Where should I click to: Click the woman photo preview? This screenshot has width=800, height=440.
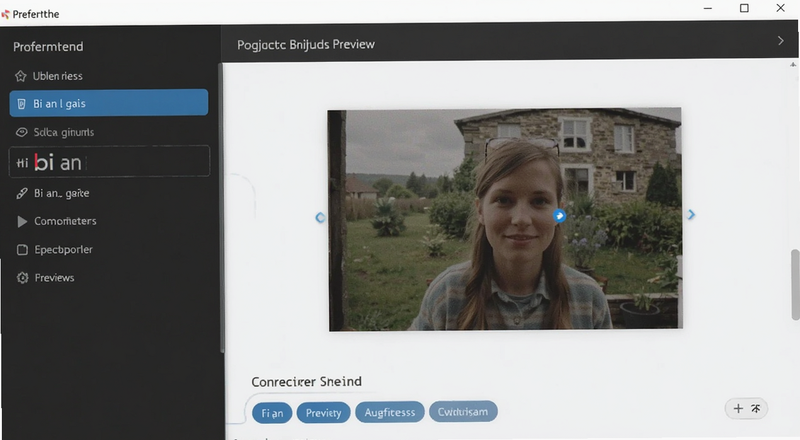pos(505,219)
